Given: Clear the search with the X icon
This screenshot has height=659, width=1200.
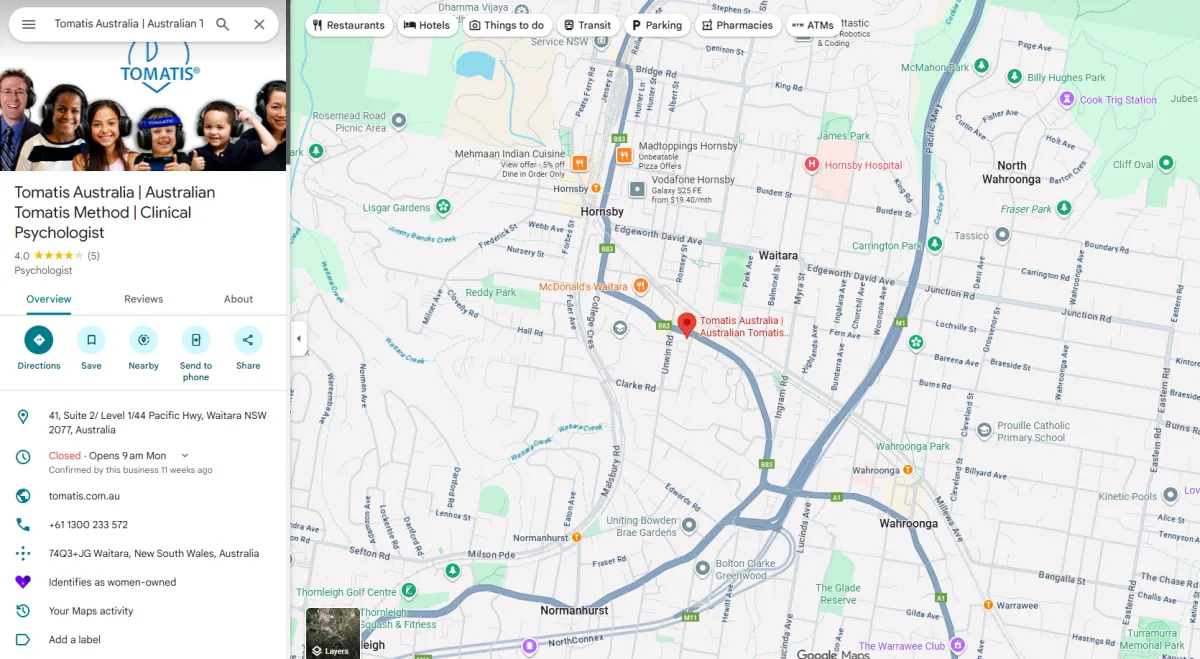Looking at the screenshot, I should tap(259, 24).
